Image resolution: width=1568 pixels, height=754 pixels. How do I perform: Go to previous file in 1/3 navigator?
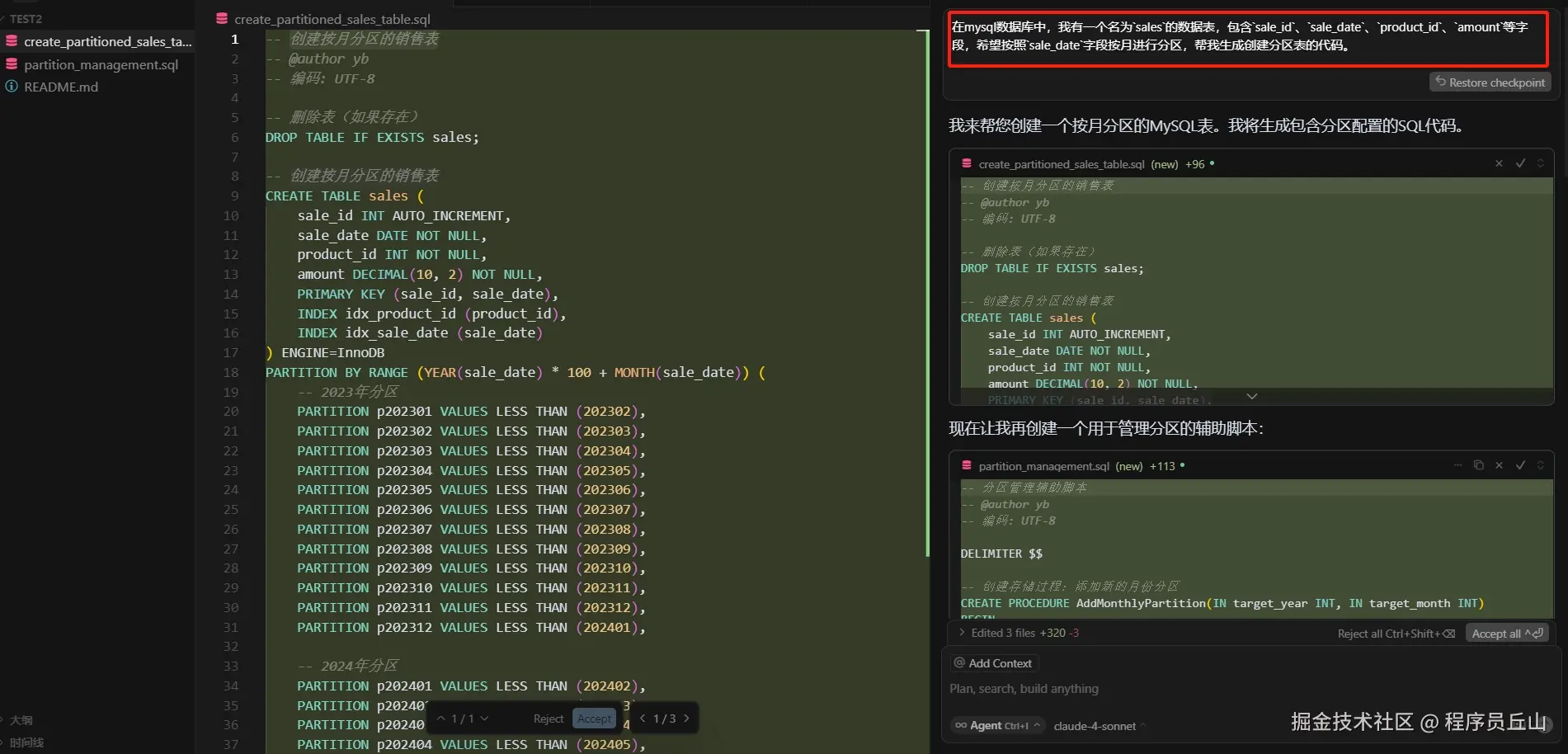point(643,719)
